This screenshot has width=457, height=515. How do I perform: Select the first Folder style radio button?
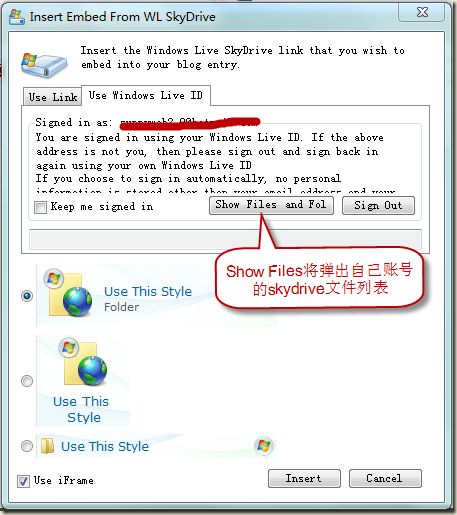(x=27, y=296)
